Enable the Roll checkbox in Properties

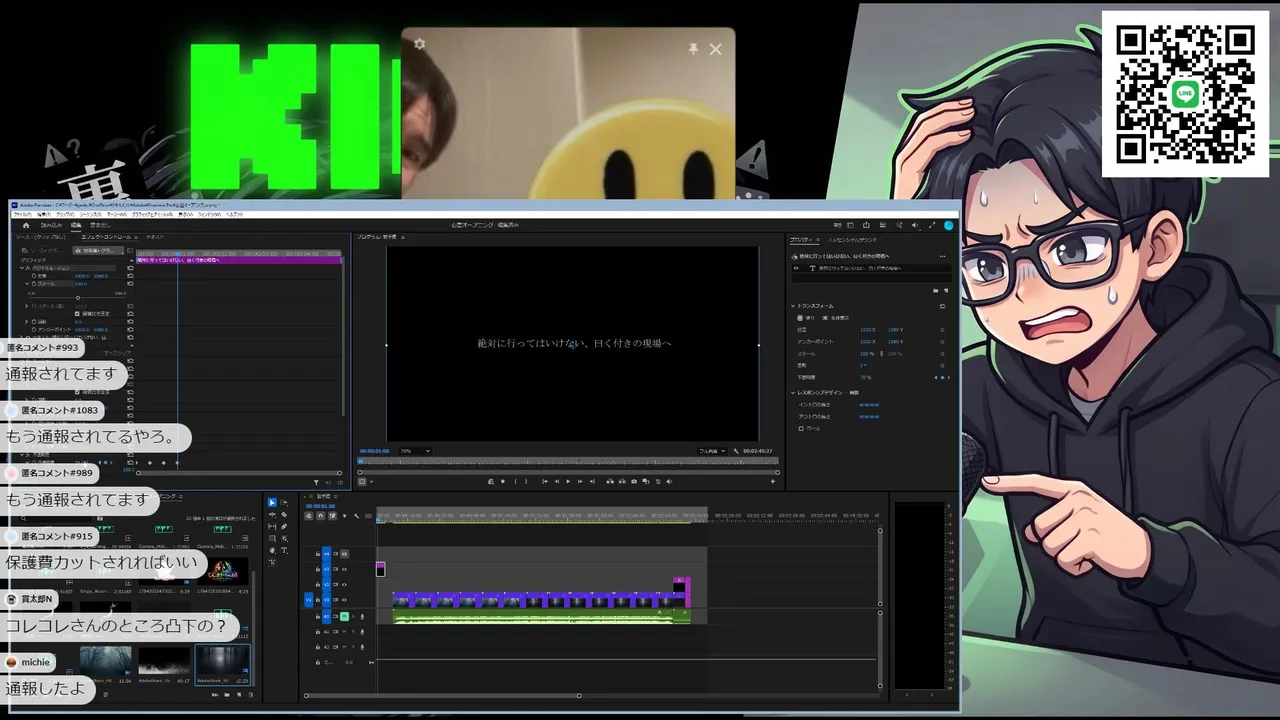tap(801, 428)
